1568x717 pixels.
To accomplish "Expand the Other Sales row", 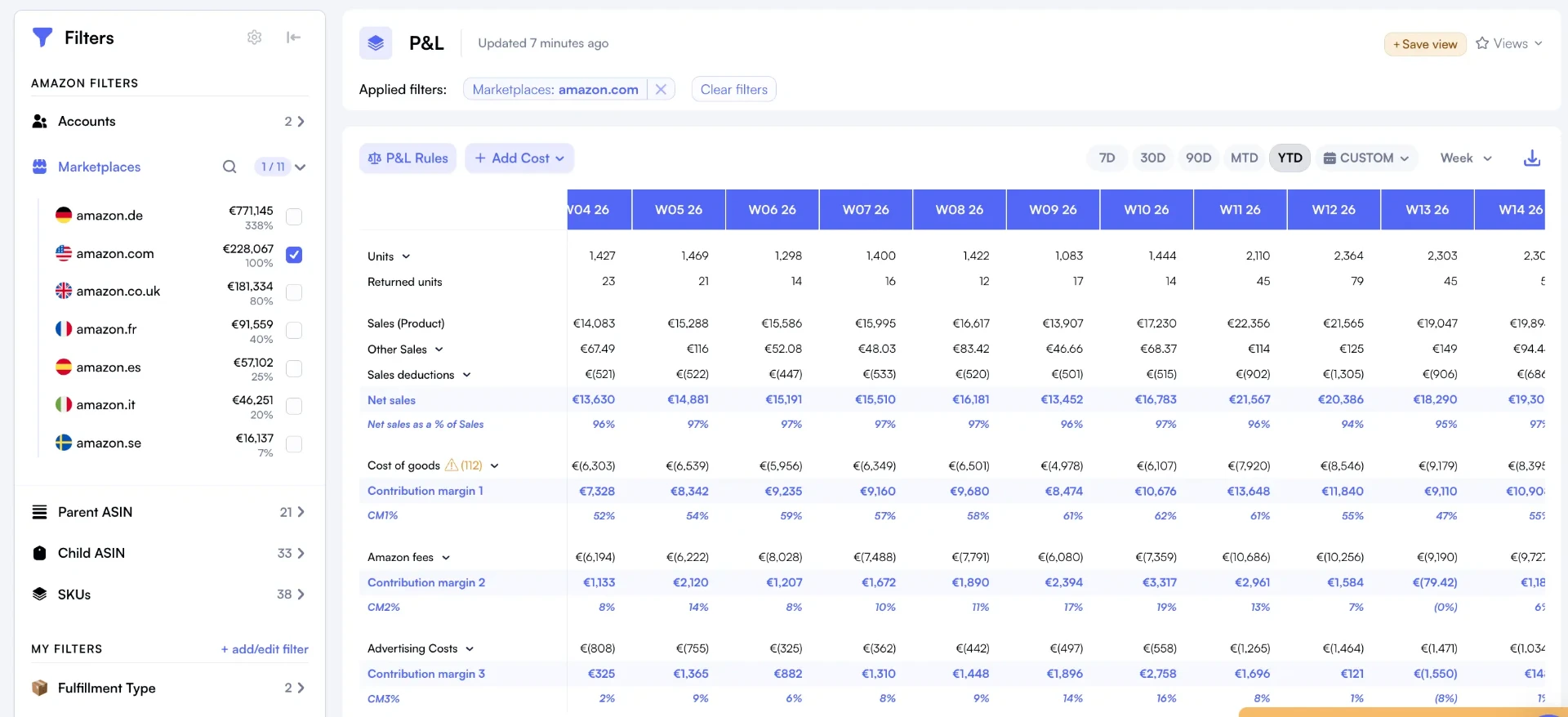I will 439,350.
